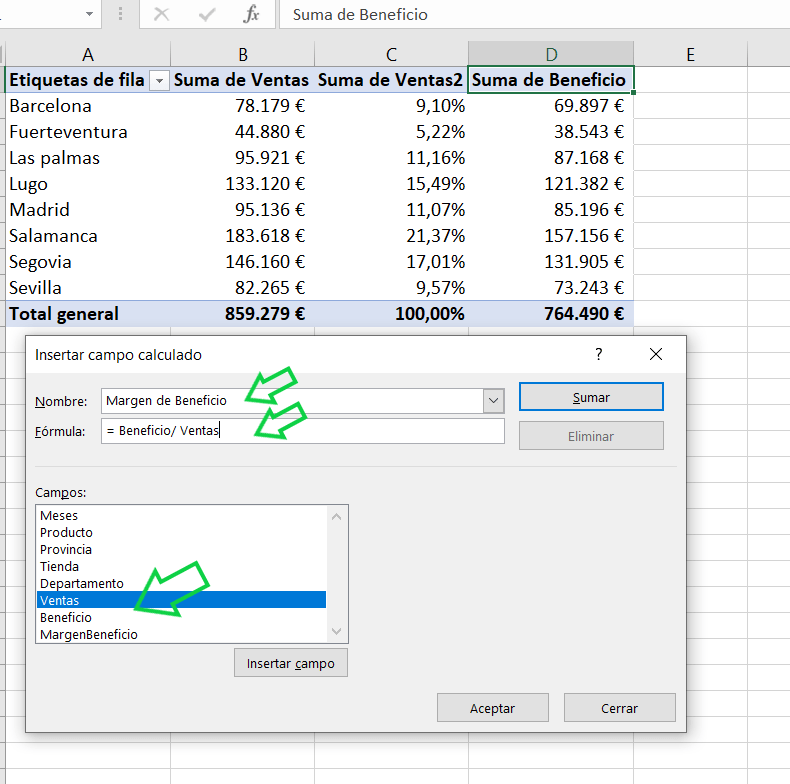Open the Name Box dropdown arrow
This screenshot has width=790, height=784.
pos(89,14)
